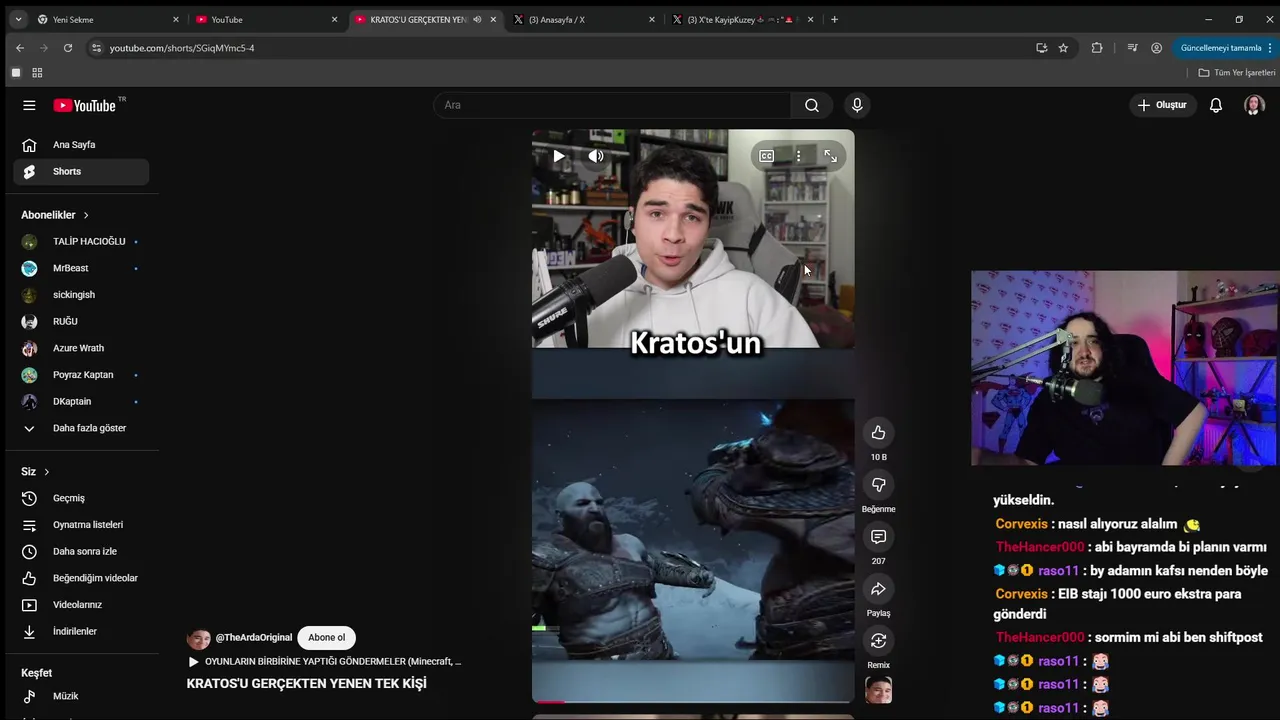Open MrBeast subscription channel
The height and width of the screenshot is (720, 1280).
81,268
